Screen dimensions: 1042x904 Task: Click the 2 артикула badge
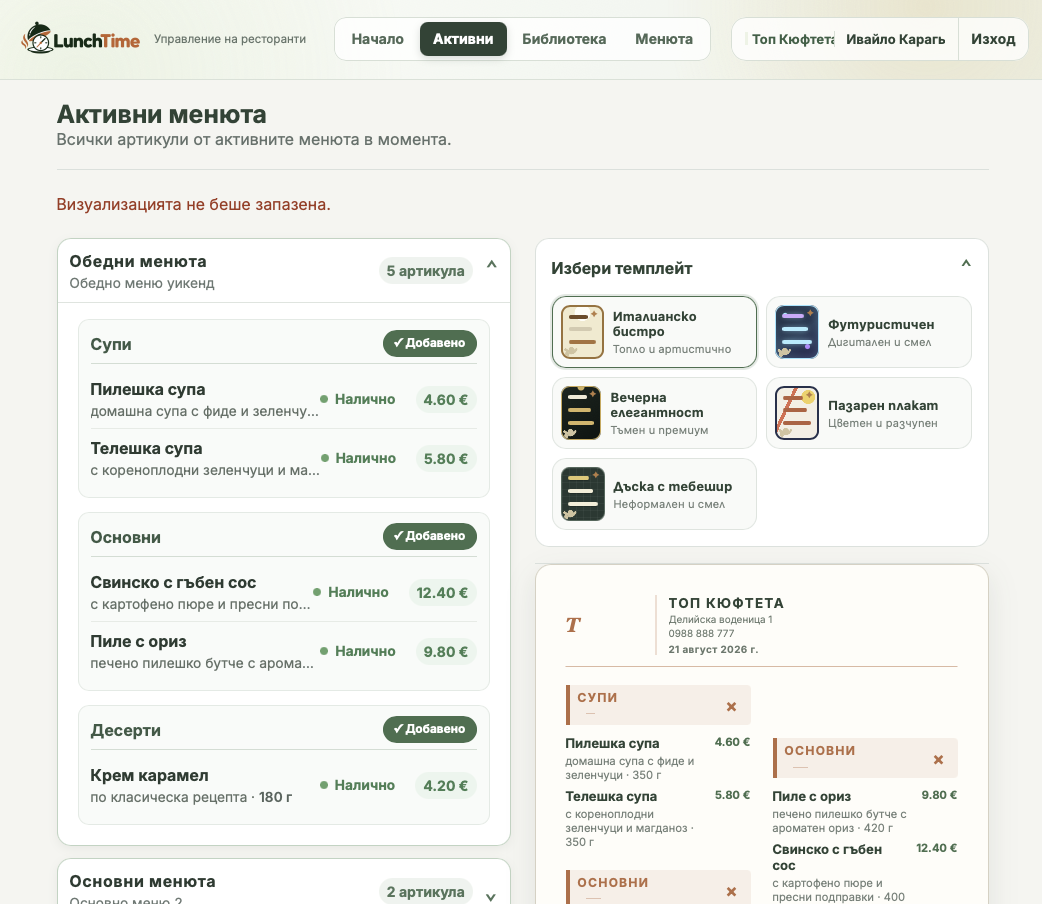[425, 891]
